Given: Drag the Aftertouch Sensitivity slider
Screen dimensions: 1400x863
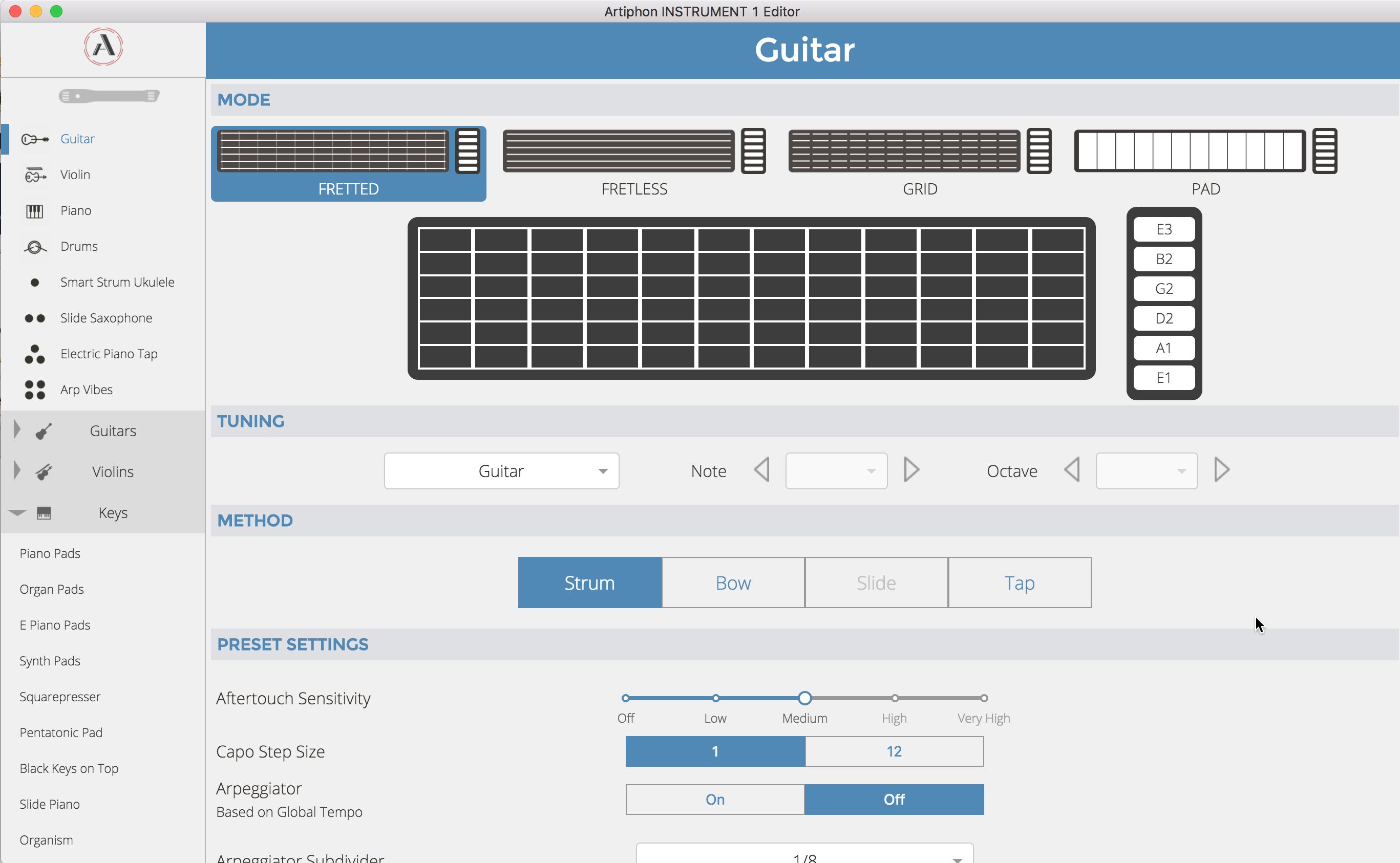Looking at the screenshot, I should pyautogui.click(x=805, y=698).
